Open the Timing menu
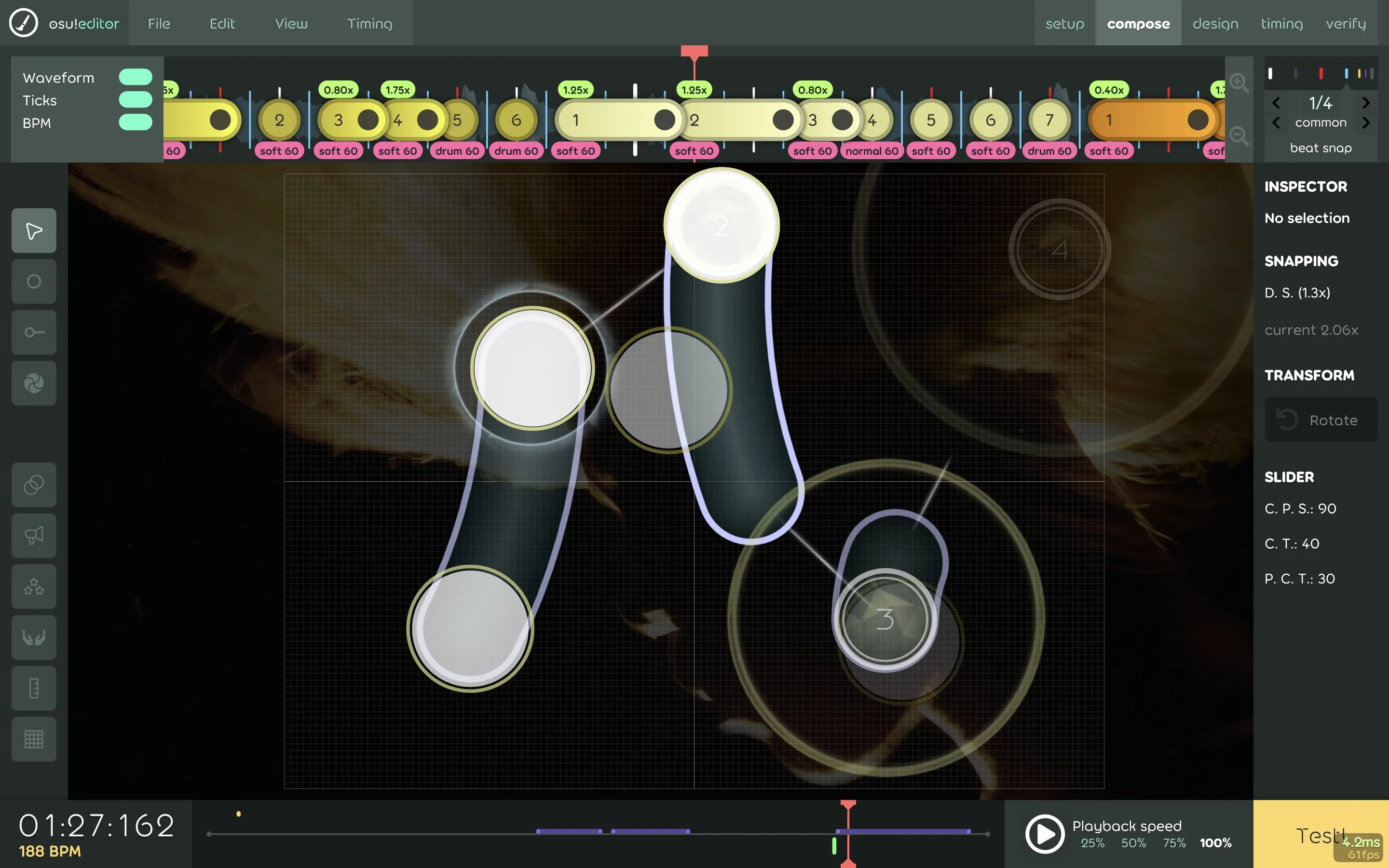The height and width of the screenshot is (868, 1389). pos(369,24)
